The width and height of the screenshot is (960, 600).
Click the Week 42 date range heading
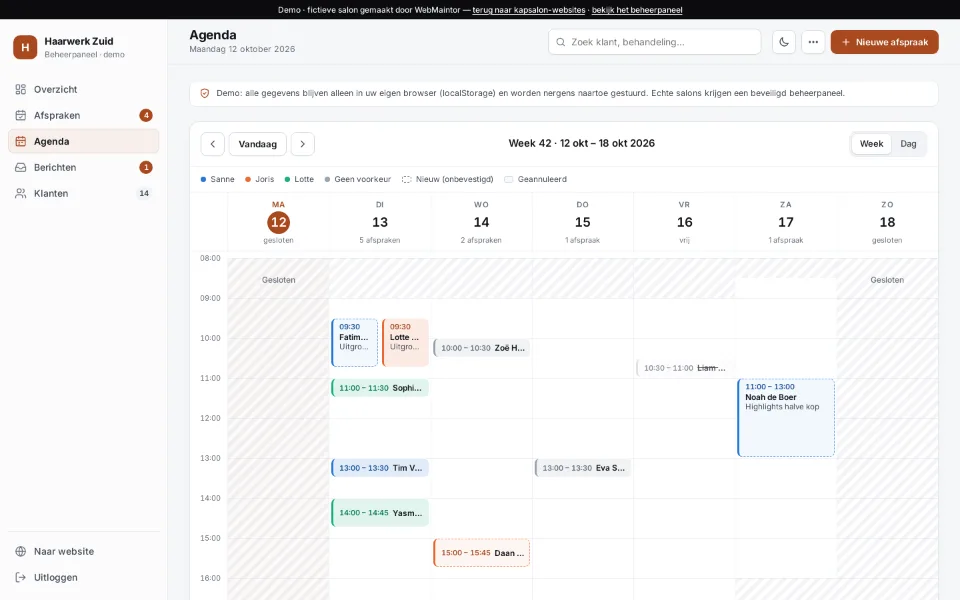tap(582, 143)
